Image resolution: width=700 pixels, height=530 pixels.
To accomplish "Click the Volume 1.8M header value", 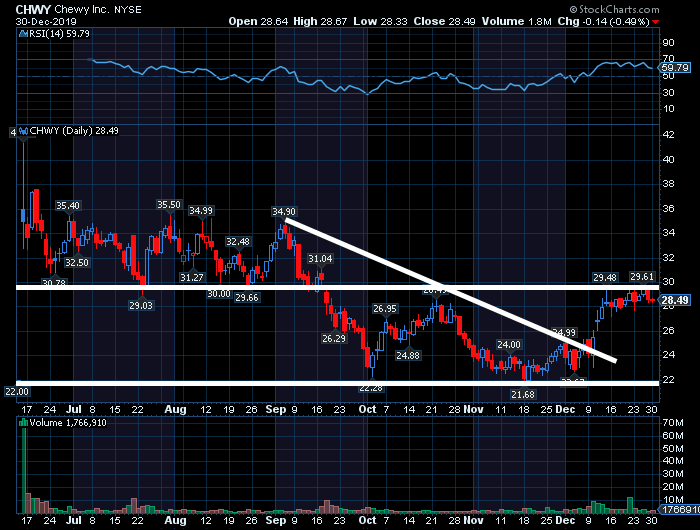I will point(516,21).
